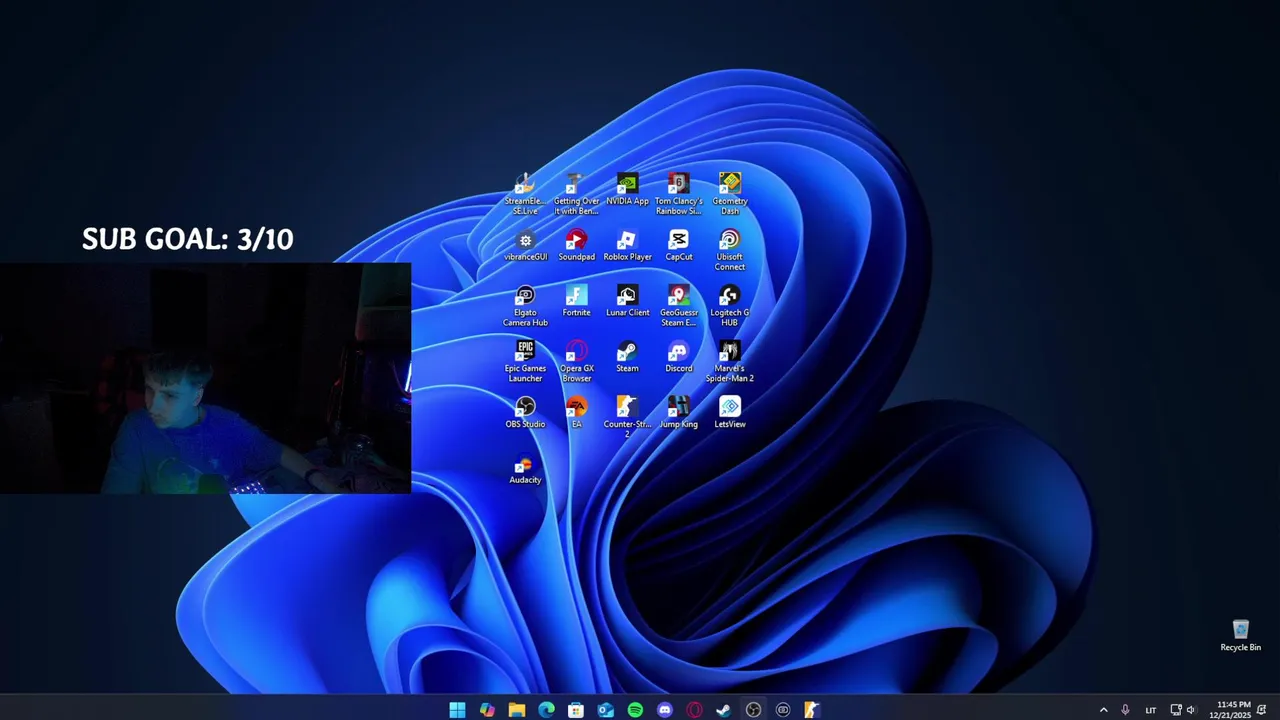The width and height of the screenshot is (1280, 720).
Task: Open the notification bell in the tray
Action: click(1262, 710)
